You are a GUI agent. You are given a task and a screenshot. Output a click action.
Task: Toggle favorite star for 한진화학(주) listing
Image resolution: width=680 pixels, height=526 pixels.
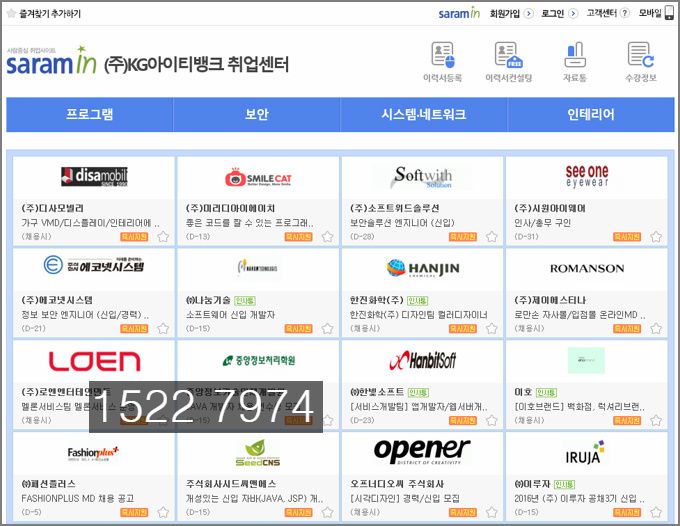[x=491, y=329]
